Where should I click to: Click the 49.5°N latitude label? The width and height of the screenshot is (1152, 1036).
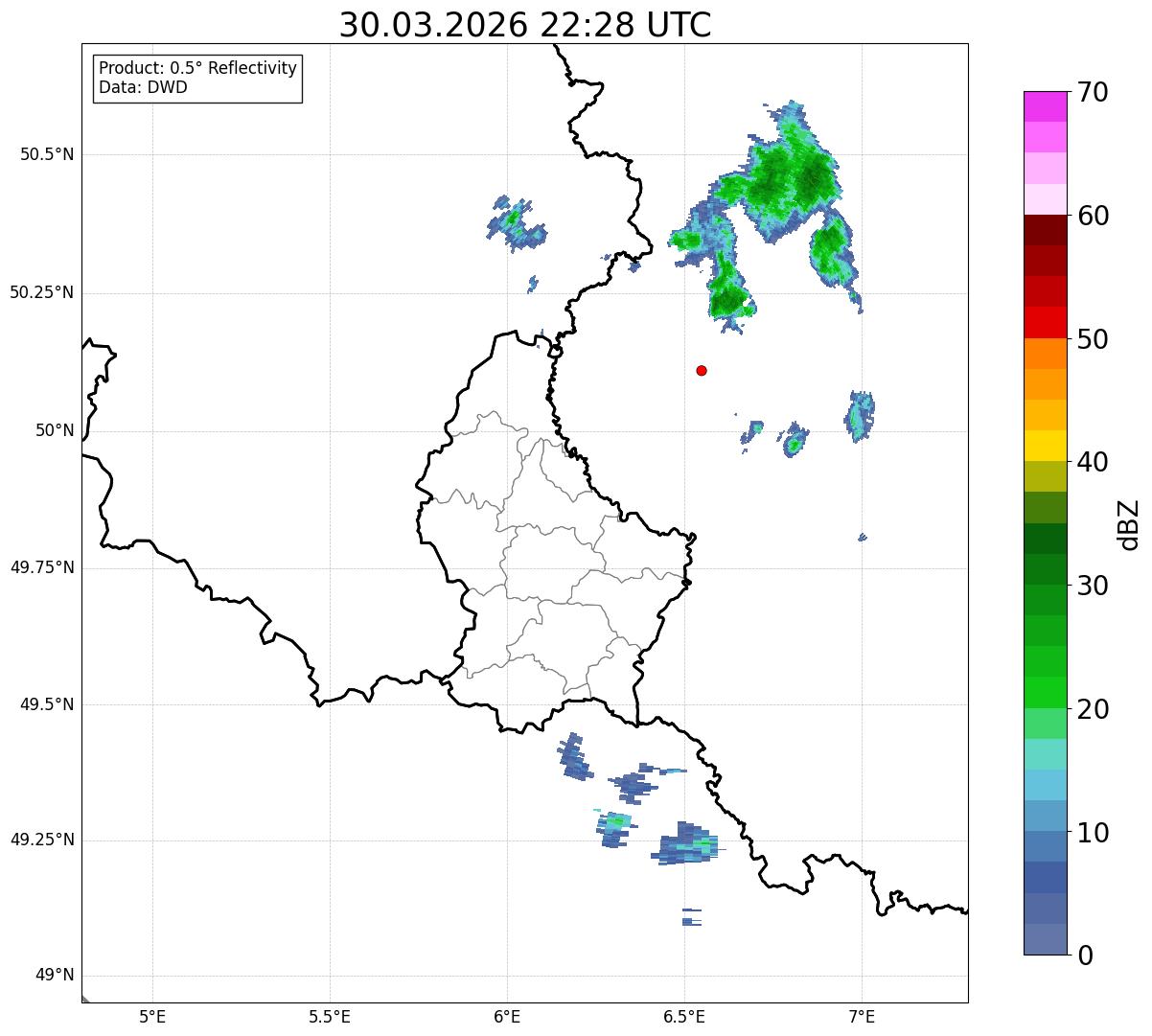point(47,704)
